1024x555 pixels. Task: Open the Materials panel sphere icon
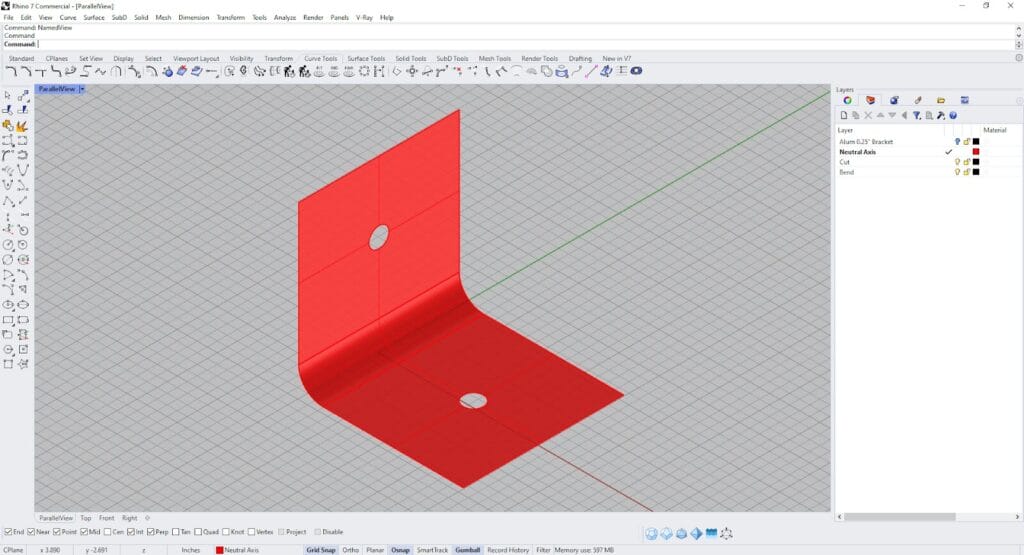(x=894, y=100)
